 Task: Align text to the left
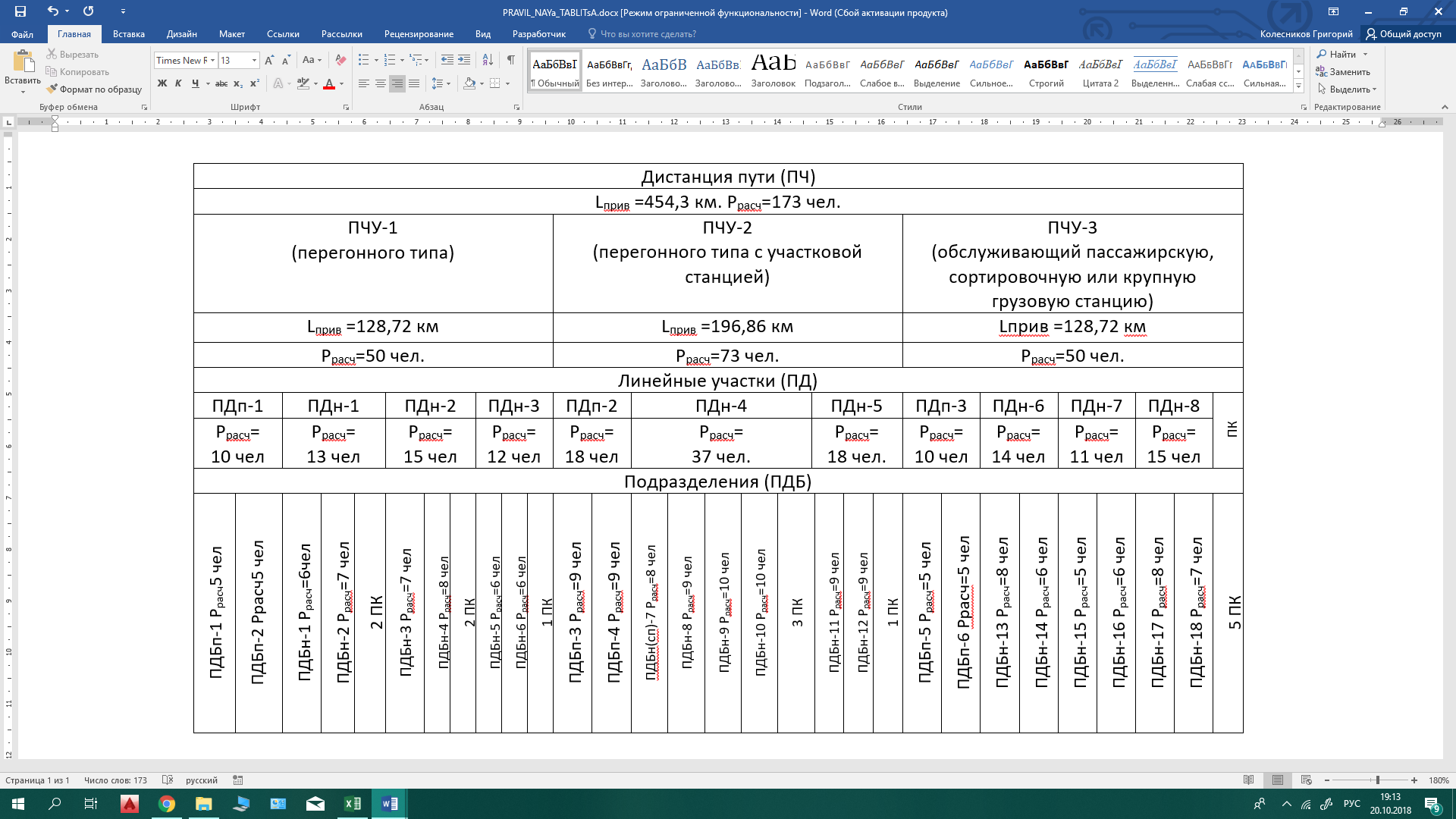pos(364,83)
